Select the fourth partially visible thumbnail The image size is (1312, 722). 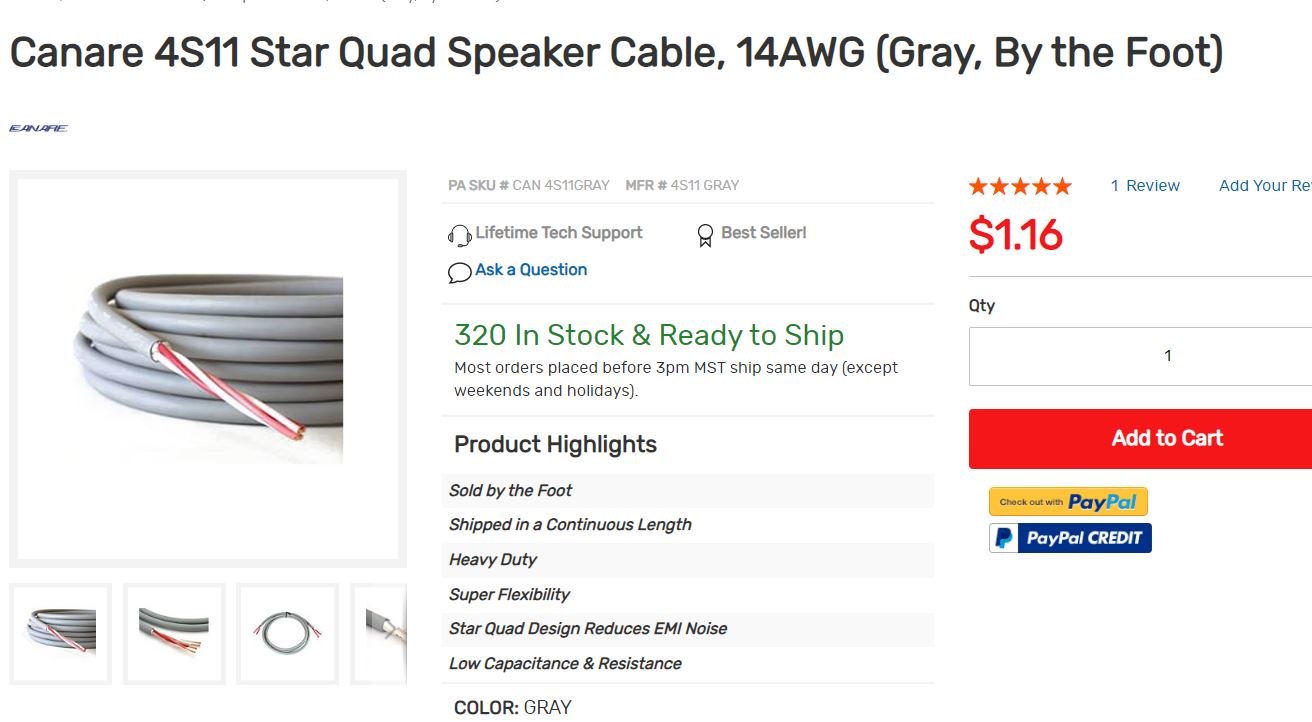(385, 634)
